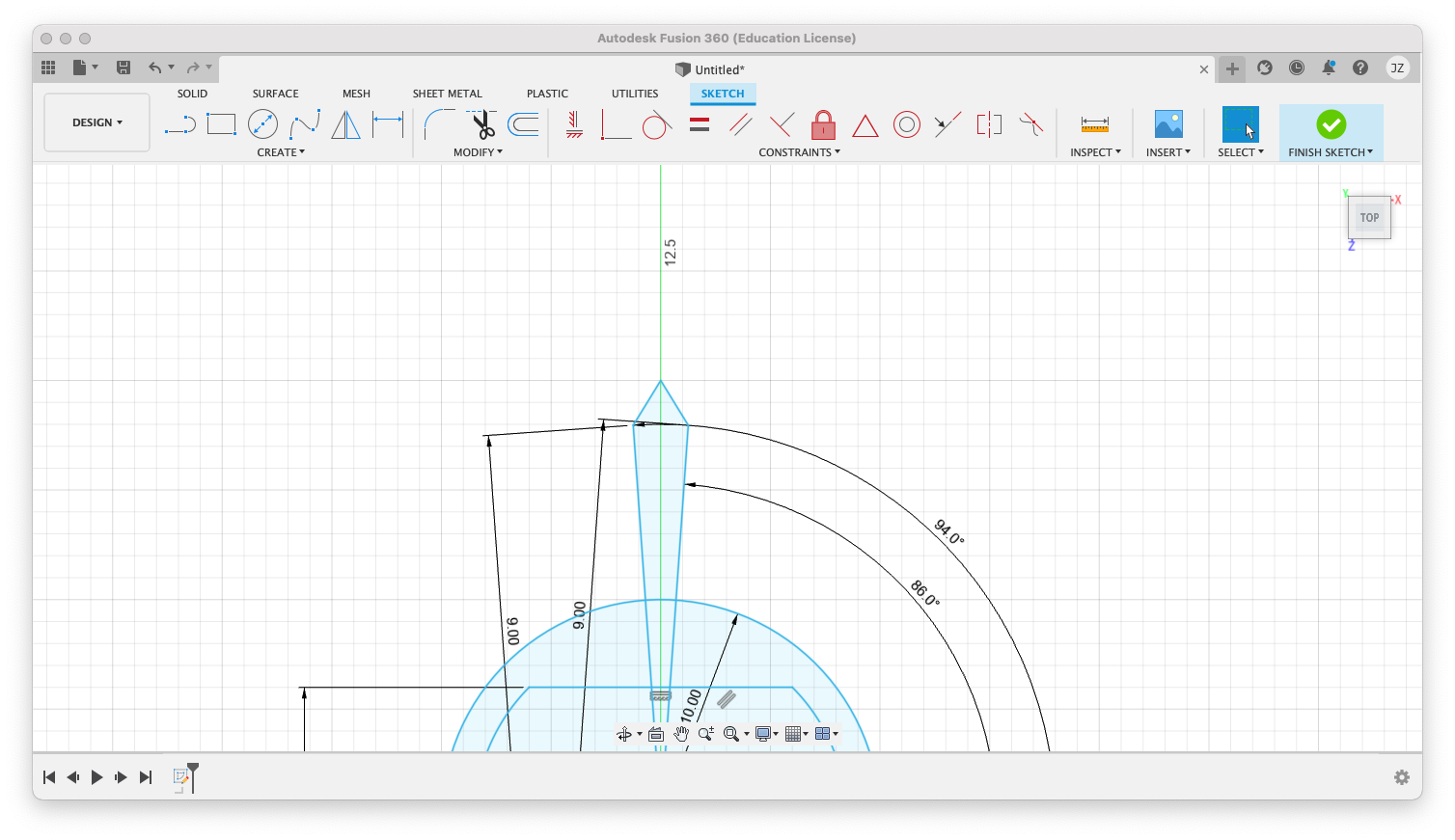Undo the last action

154,68
